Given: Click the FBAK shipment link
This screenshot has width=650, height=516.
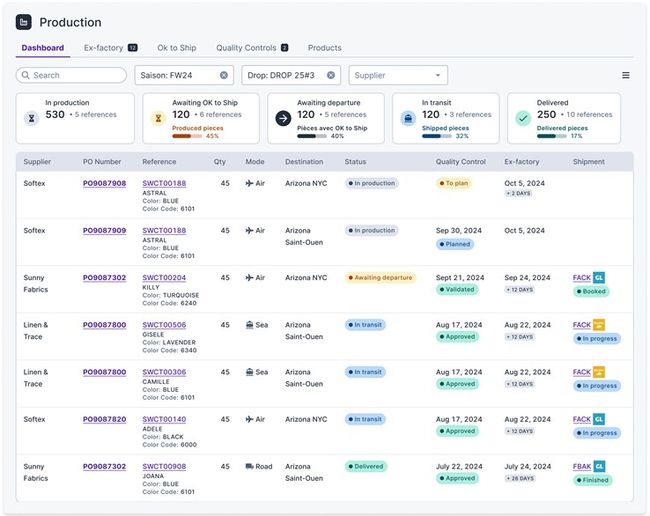Looking at the screenshot, I should (x=581, y=466).
